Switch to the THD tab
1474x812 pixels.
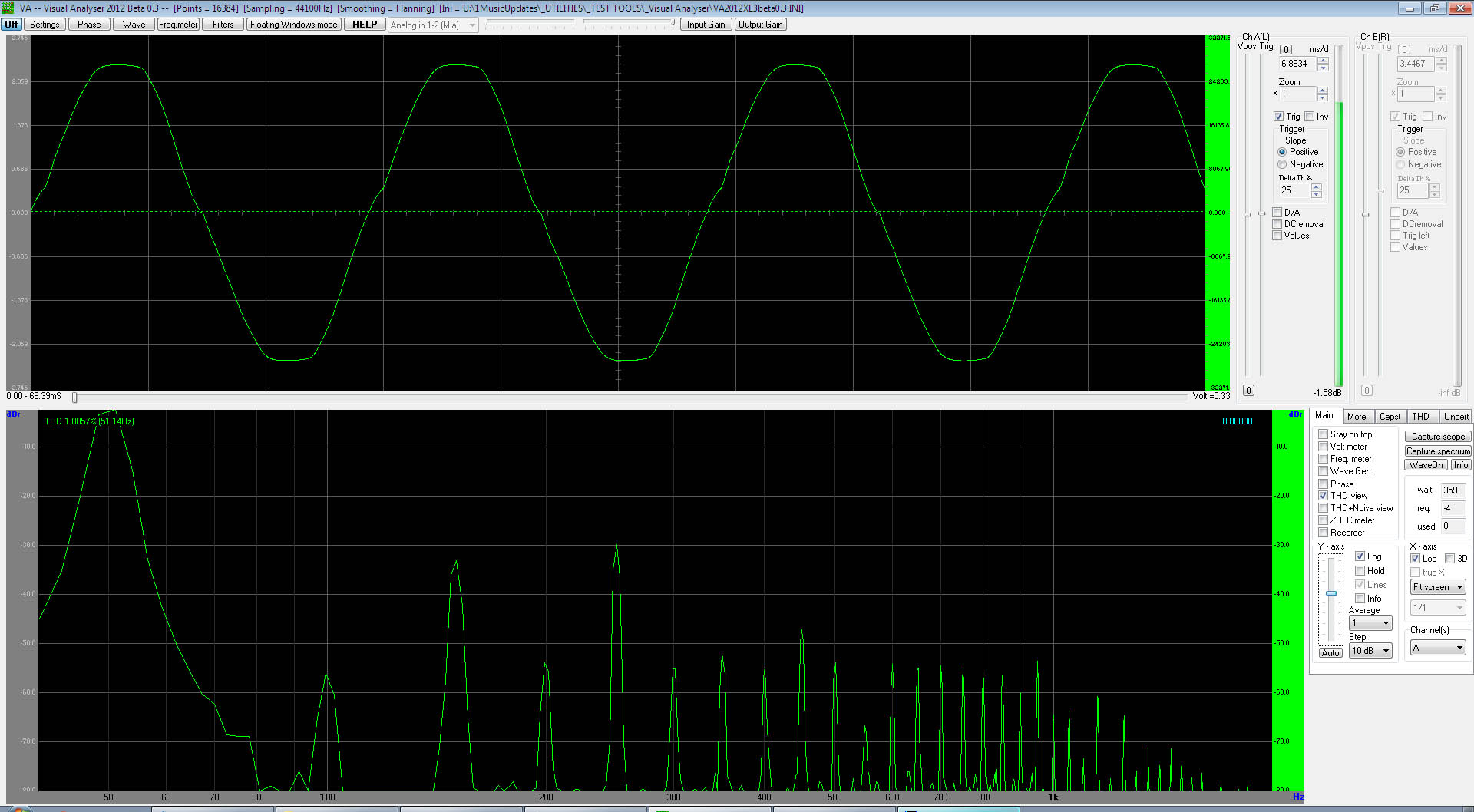pyautogui.click(x=1420, y=417)
